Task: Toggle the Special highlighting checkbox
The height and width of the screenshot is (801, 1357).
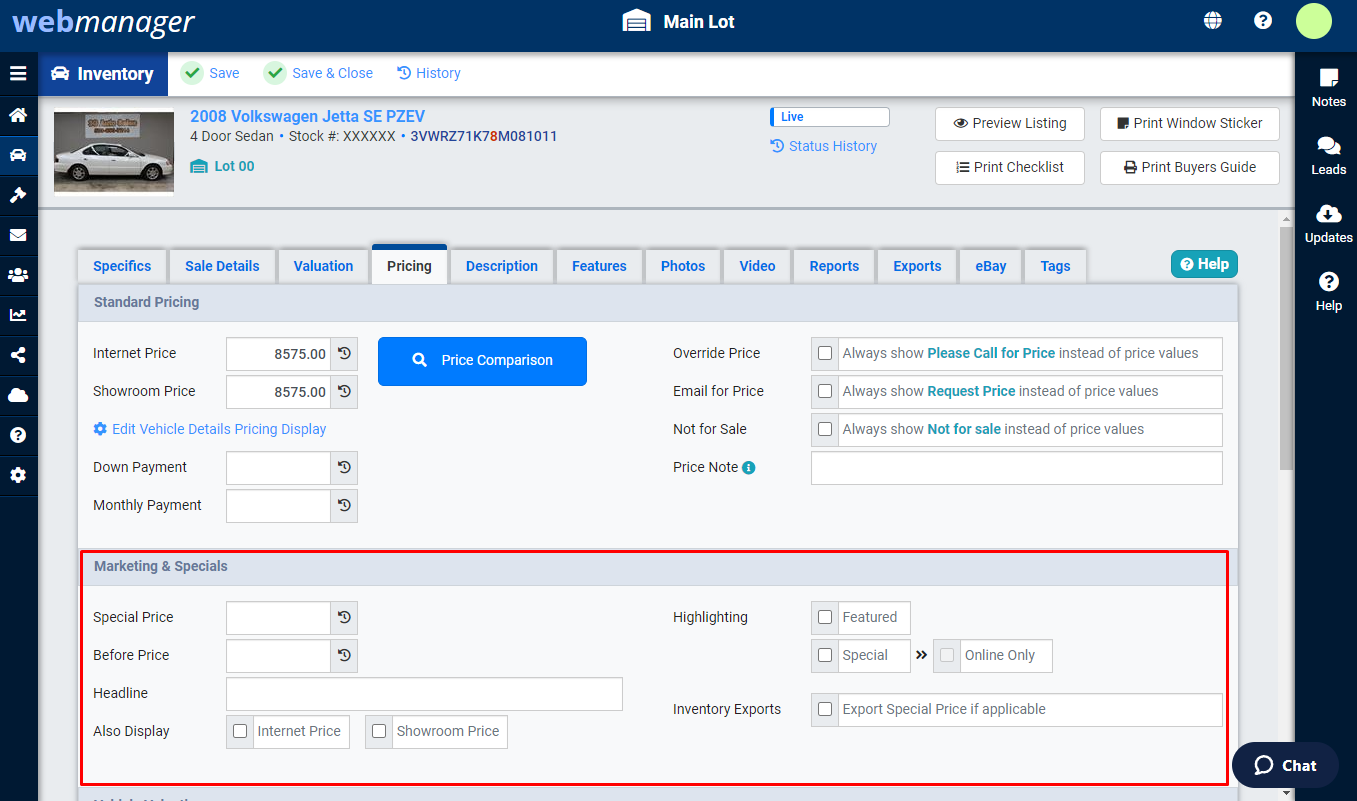Action: coord(824,655)
